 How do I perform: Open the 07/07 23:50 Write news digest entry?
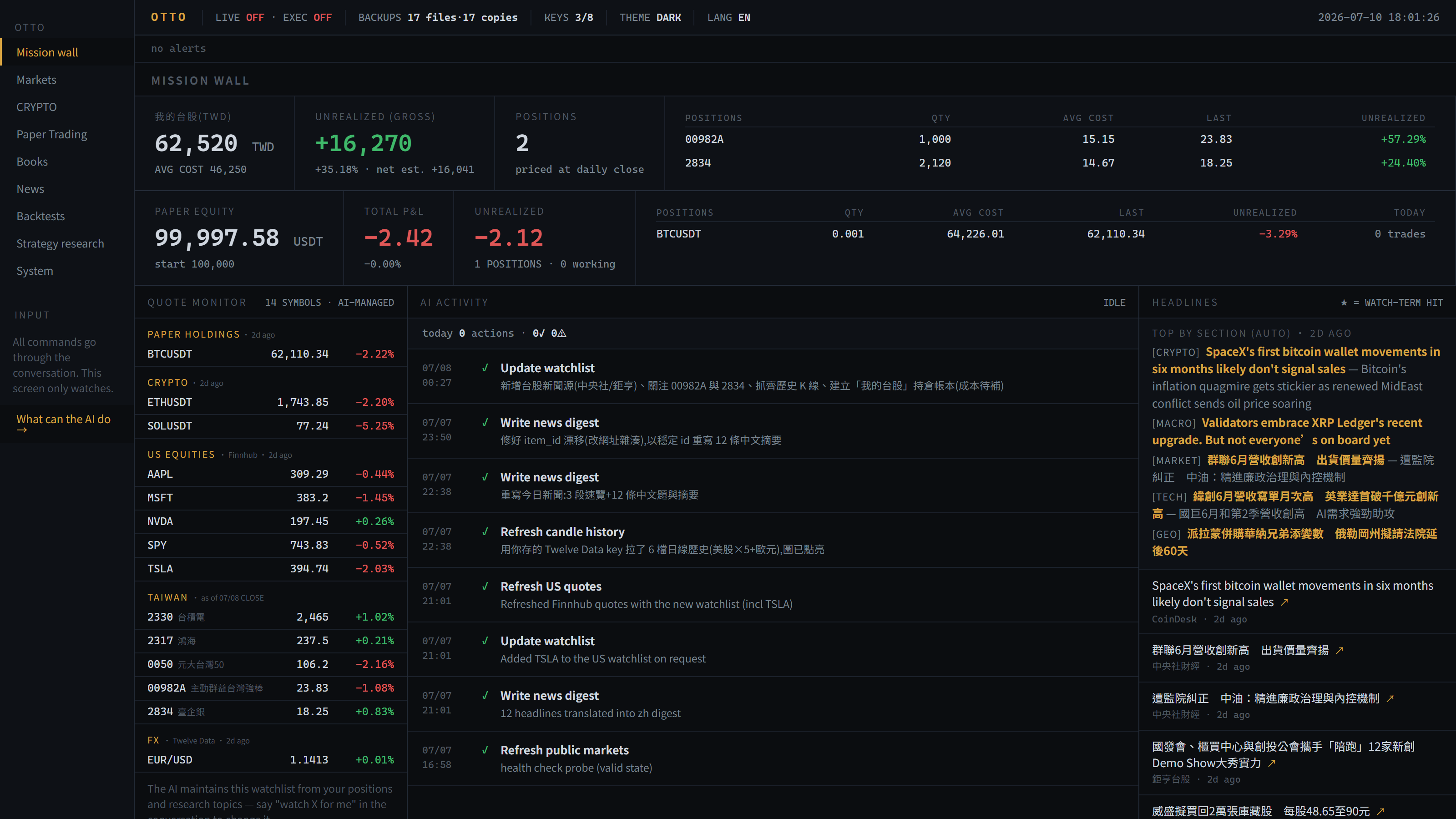pos(773,431)
